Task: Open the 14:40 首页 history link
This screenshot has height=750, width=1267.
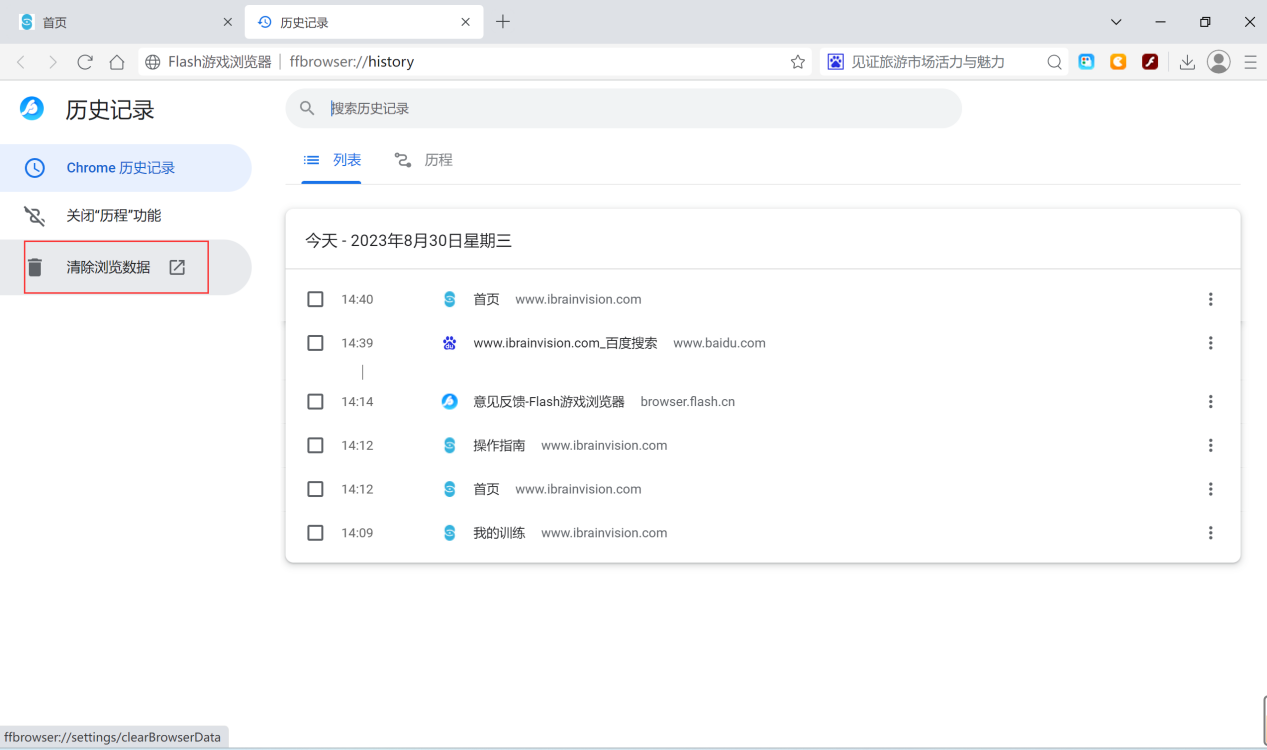Action: 486,299
